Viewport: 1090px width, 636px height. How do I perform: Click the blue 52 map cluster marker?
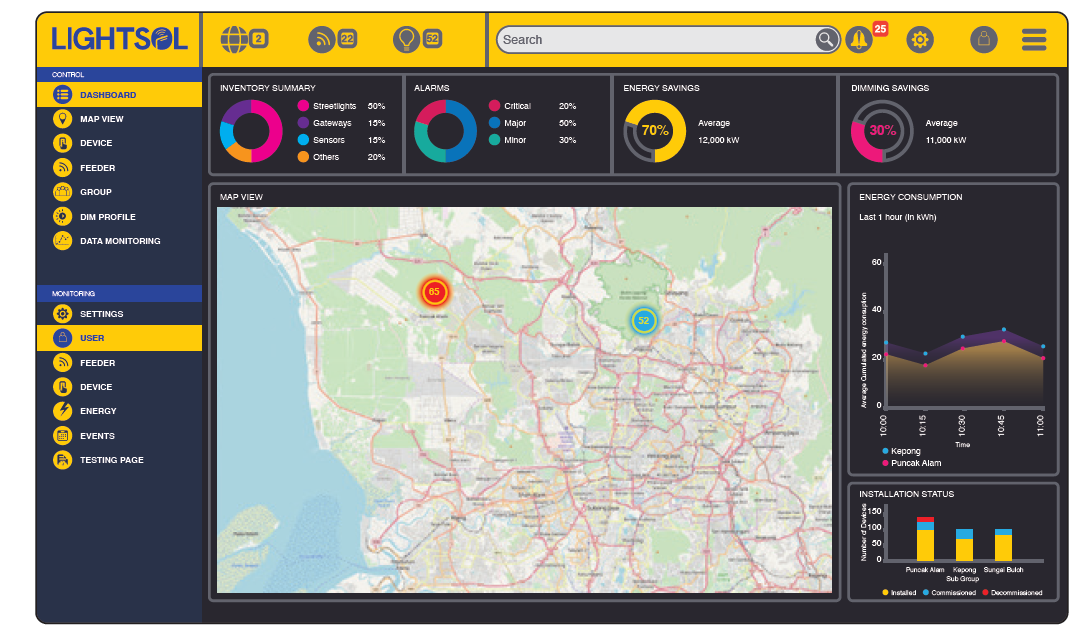(643, 321)
